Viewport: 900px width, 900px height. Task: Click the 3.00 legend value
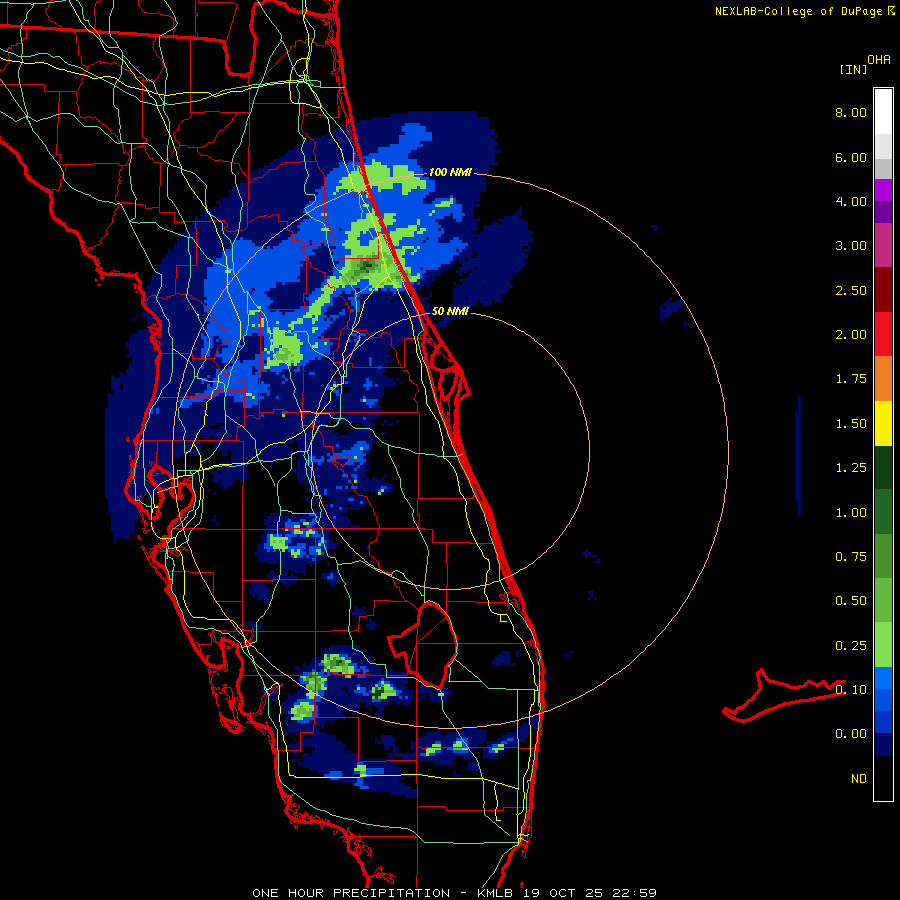point(850,246)
